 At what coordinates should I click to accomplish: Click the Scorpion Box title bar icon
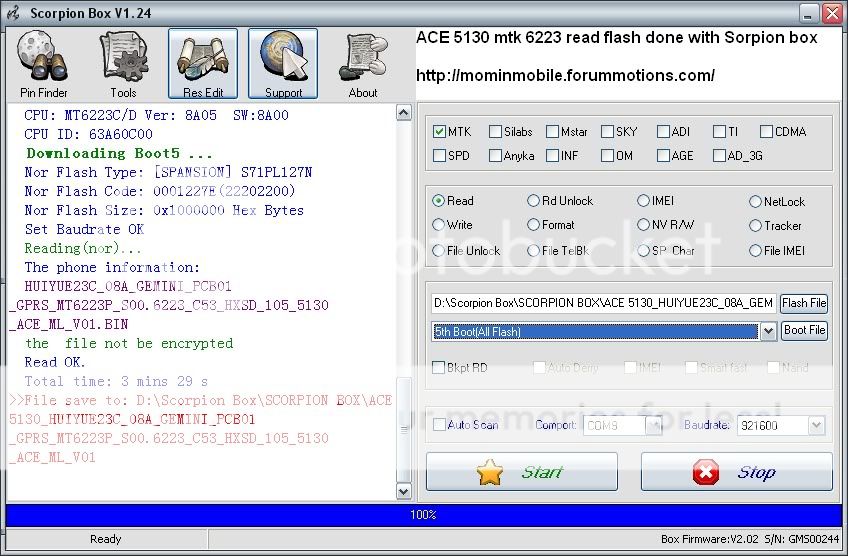click(14, 13)
